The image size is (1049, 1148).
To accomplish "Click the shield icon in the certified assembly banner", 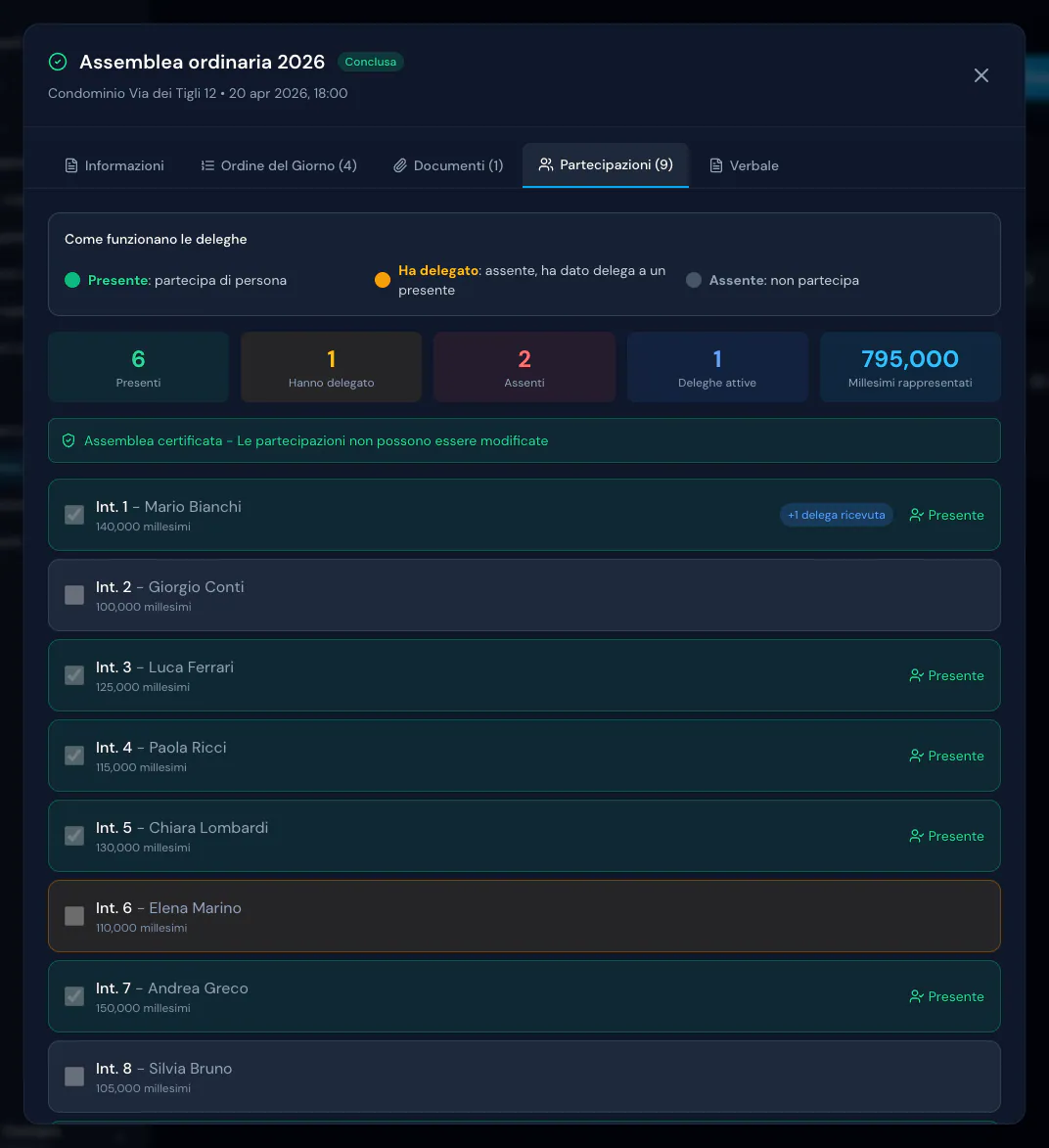I will point(68,440).
